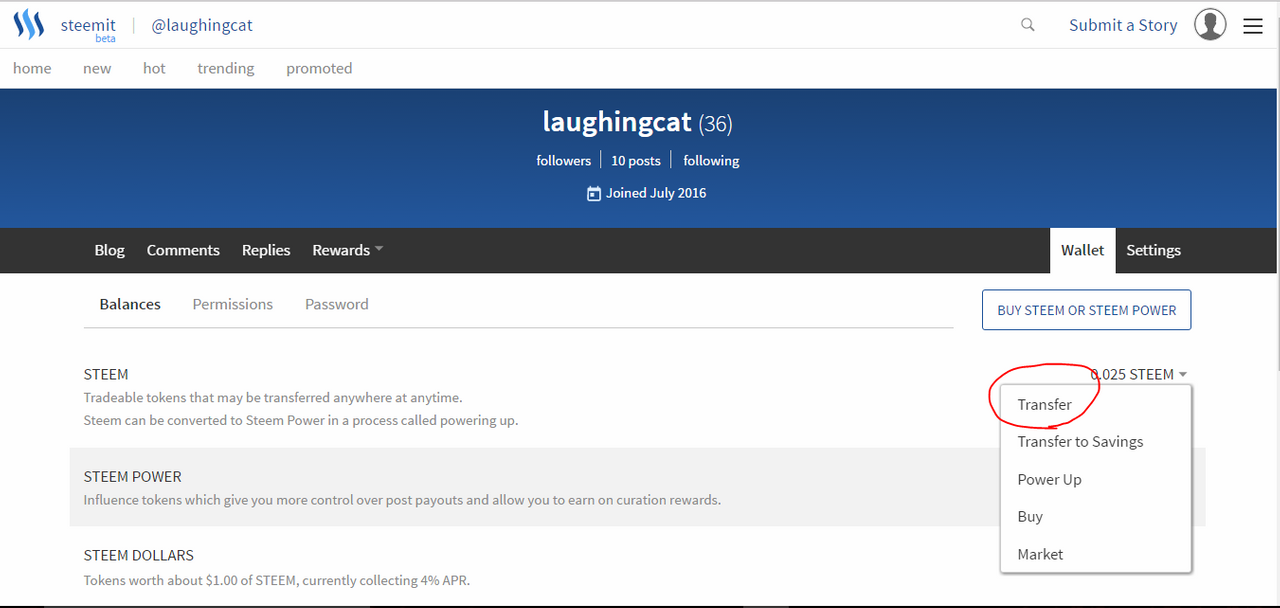Go to the trending feed

click(x=226, y=68)
